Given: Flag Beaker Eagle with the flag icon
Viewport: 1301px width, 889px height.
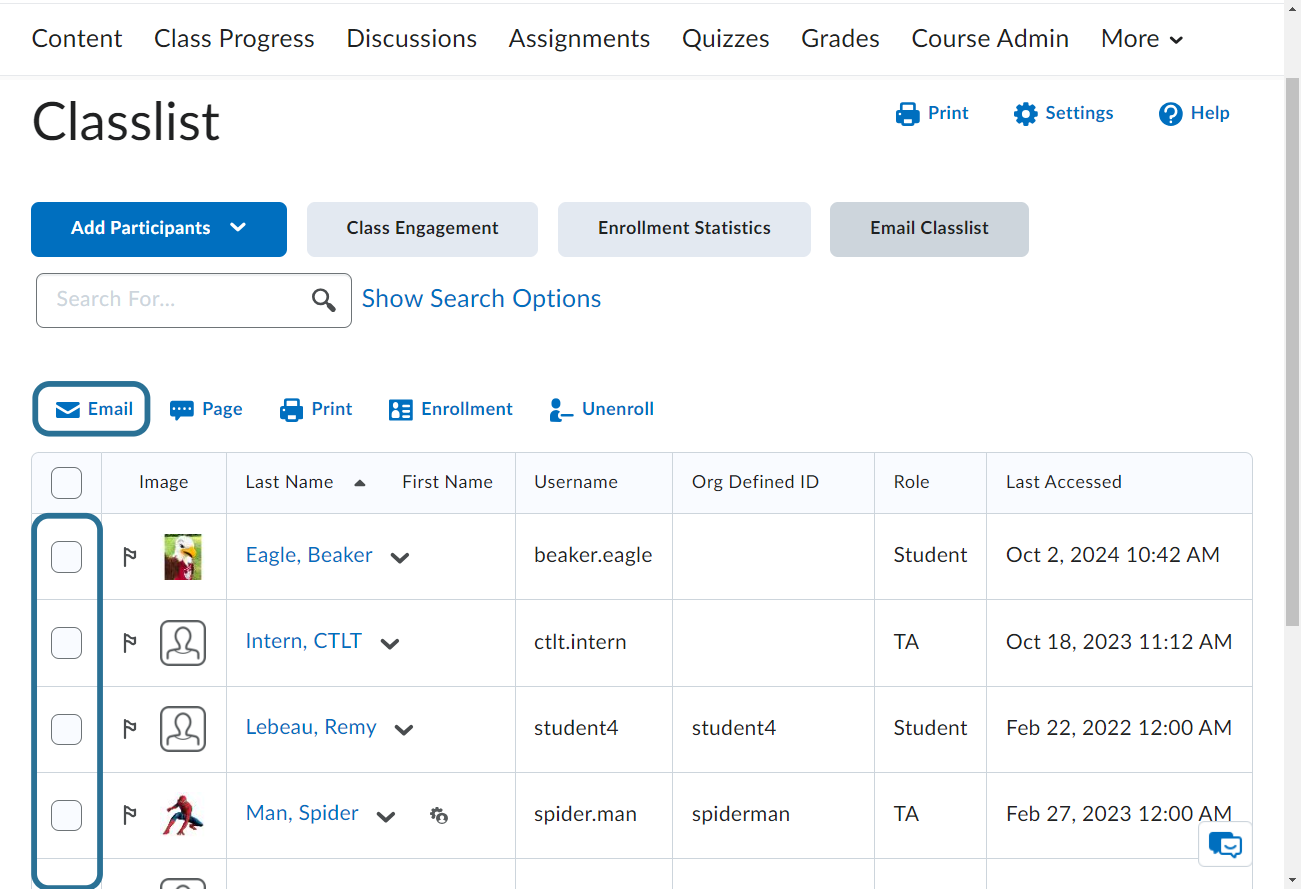Looking at the screenshot, I should [x=129, y=557].
